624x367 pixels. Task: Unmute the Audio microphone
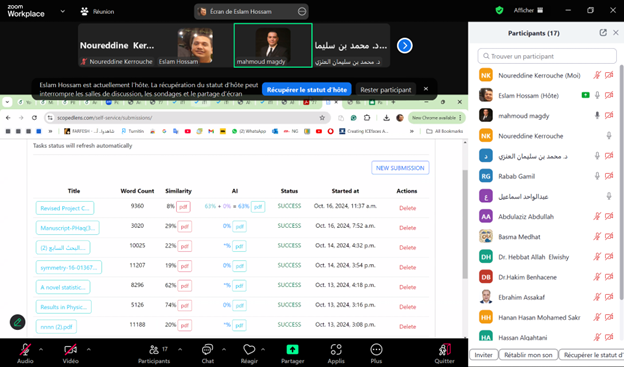[25, 350]
